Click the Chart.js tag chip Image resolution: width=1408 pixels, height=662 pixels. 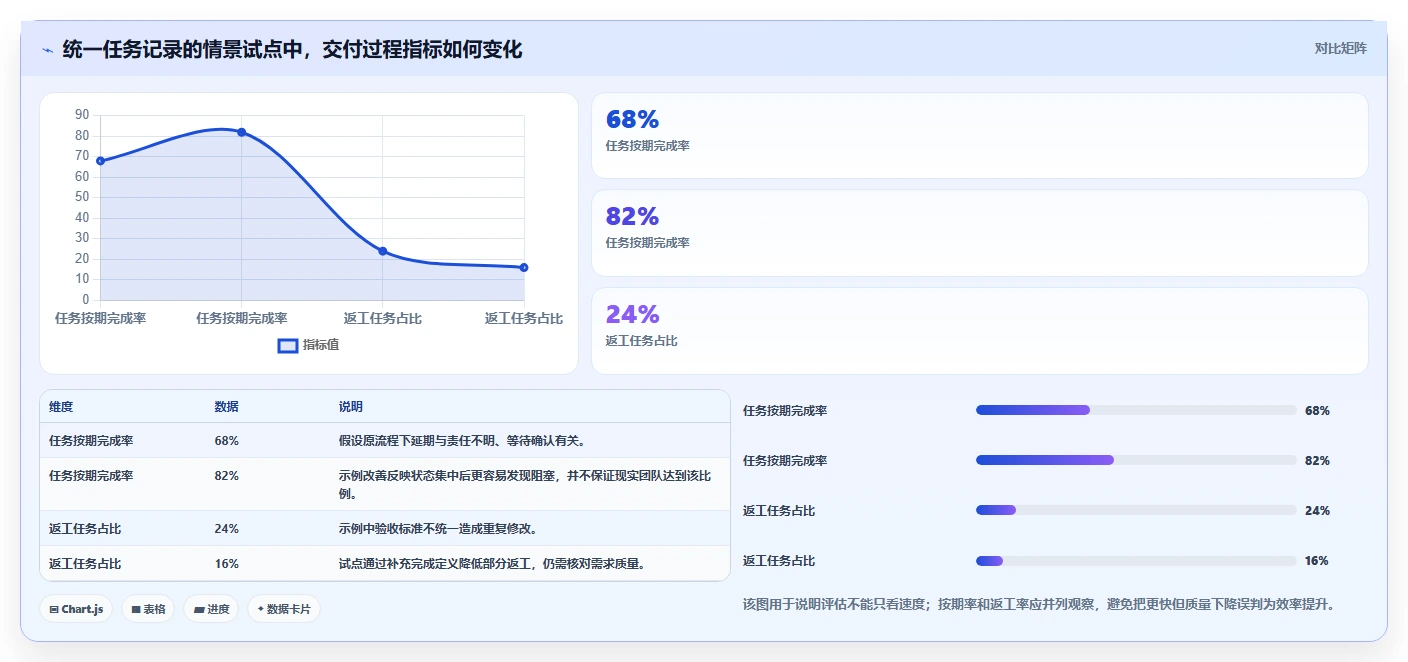pos(76,609)
